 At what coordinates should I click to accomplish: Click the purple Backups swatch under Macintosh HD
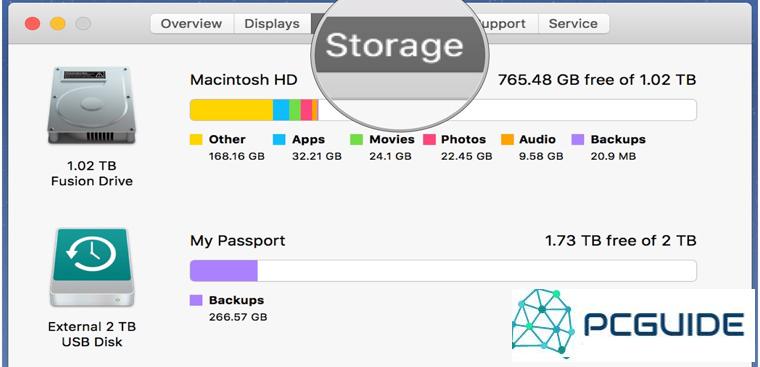click(578, 140)
